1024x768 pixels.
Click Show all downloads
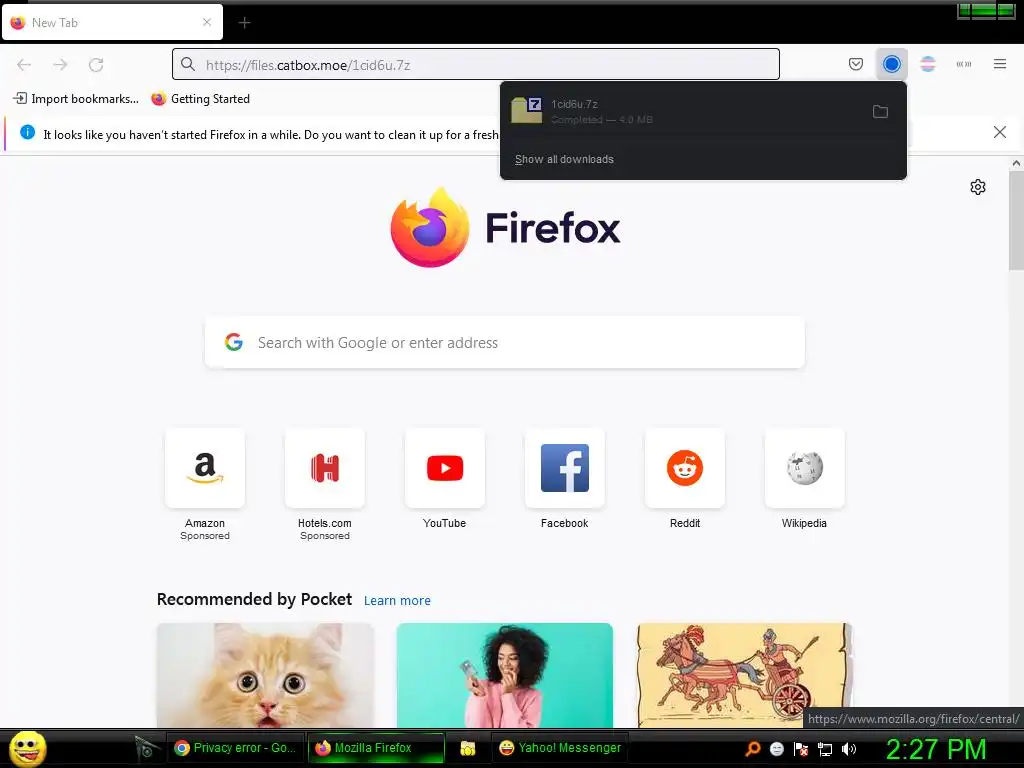[x=564, y=159]
